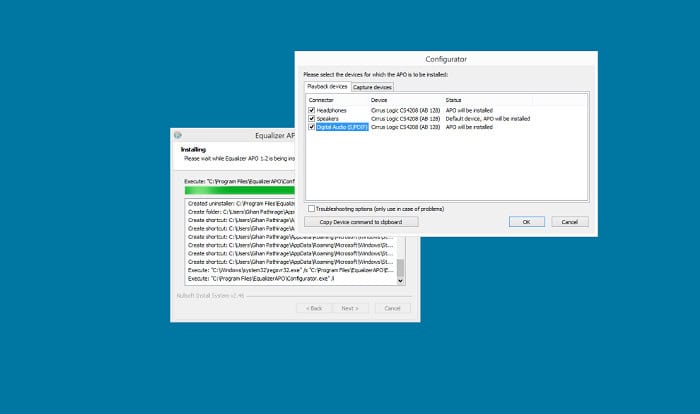Select the 'Create folder' log line
The width and height of the screenshot is (700, 414).
pyautogui.click(x=241, y=212)
